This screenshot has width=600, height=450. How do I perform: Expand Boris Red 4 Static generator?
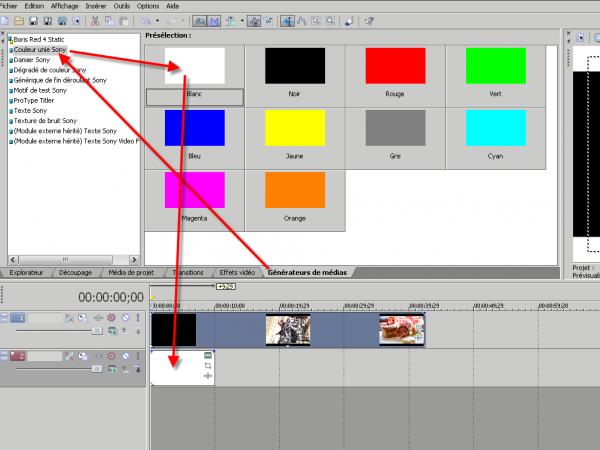pyautogui.click(x=9, y=39)
